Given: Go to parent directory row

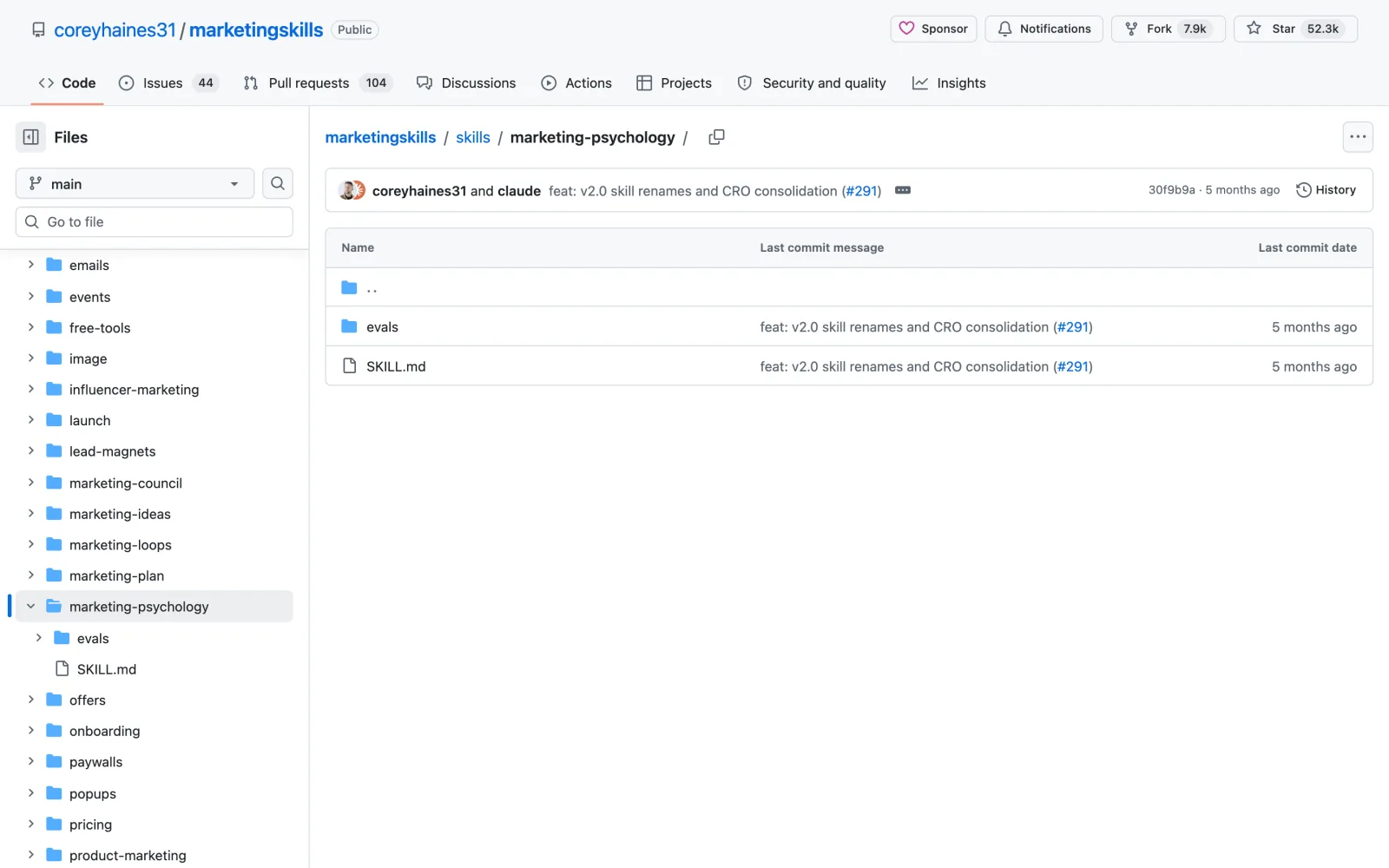Looking at the screenshot, I should point(849,287).
